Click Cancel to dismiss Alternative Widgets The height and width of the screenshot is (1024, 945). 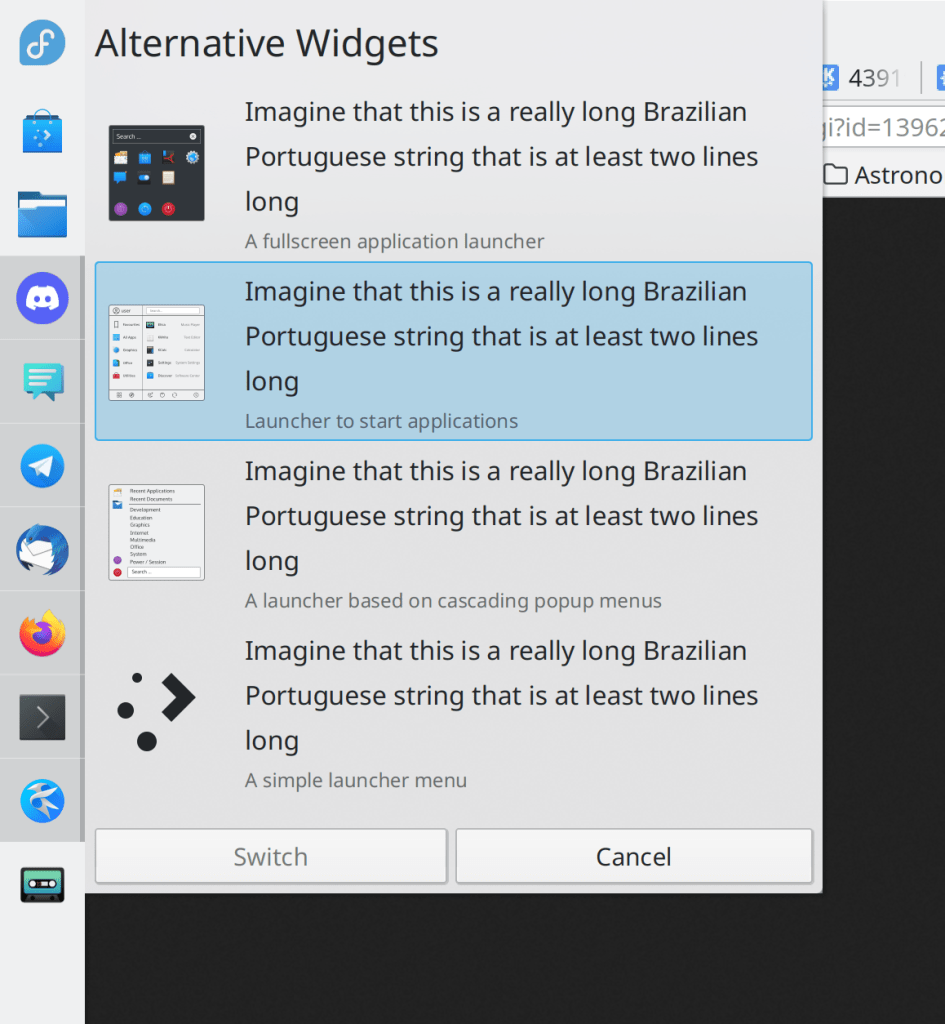(633, 857)
